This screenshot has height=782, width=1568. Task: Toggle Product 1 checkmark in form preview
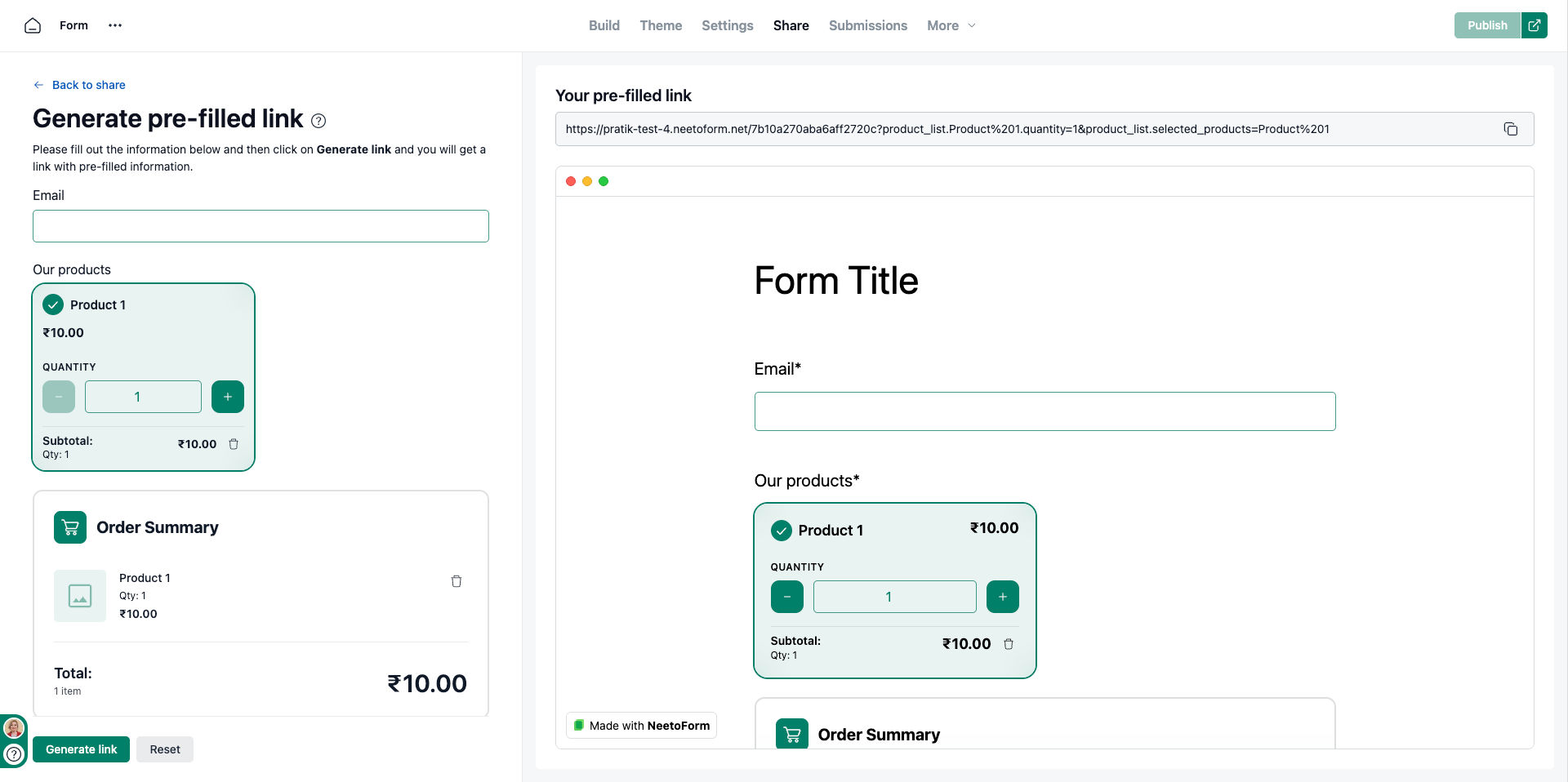(x=782, y=531)
